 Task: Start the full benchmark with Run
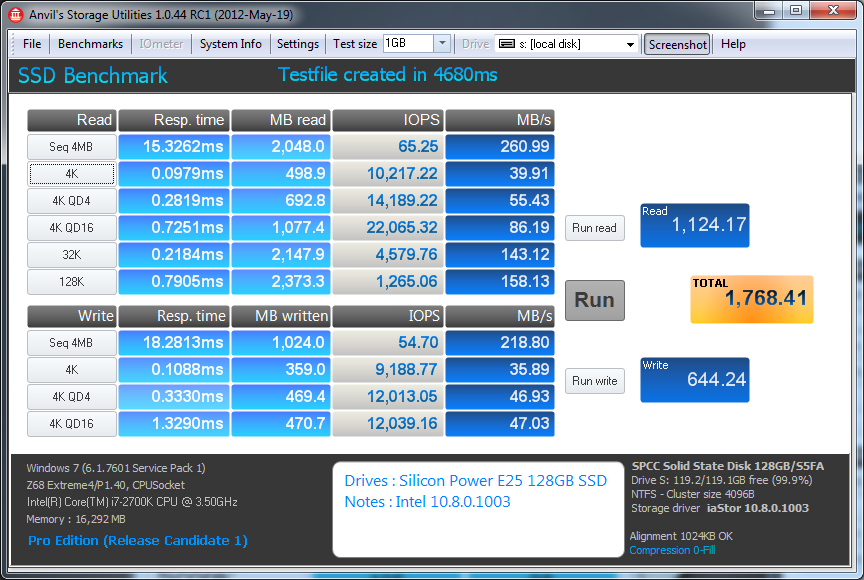pos(595,300)
